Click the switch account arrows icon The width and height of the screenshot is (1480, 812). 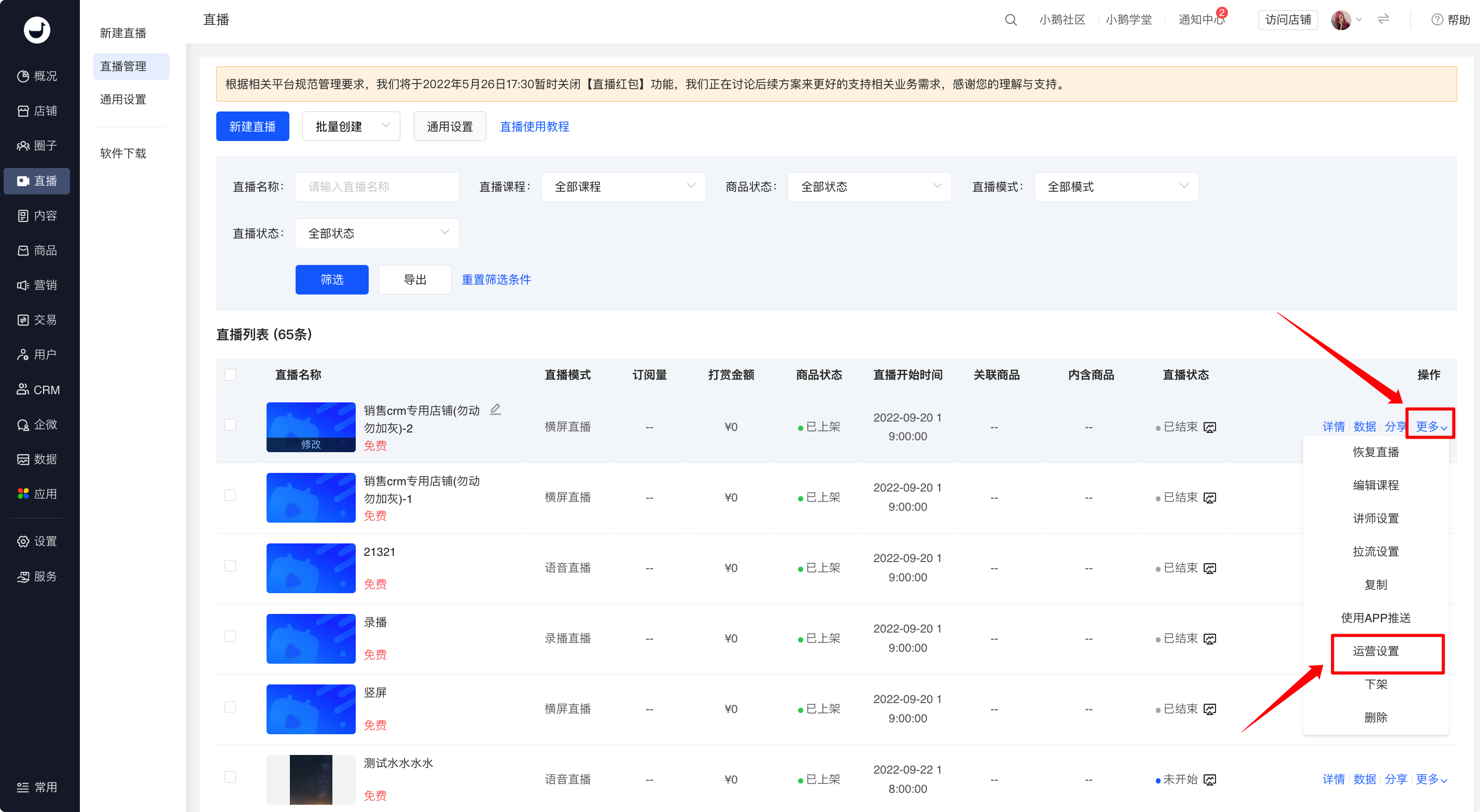click(1383, 19)
